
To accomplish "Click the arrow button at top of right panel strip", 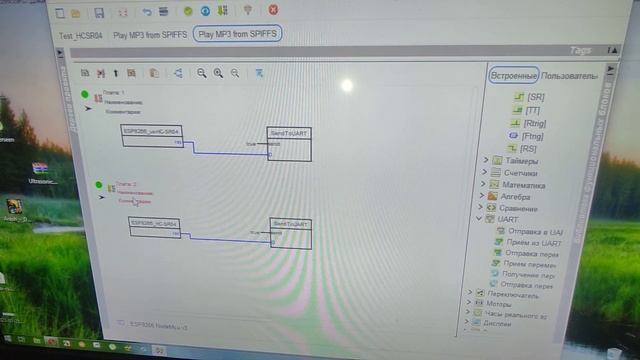I will [x=611, y=69].
